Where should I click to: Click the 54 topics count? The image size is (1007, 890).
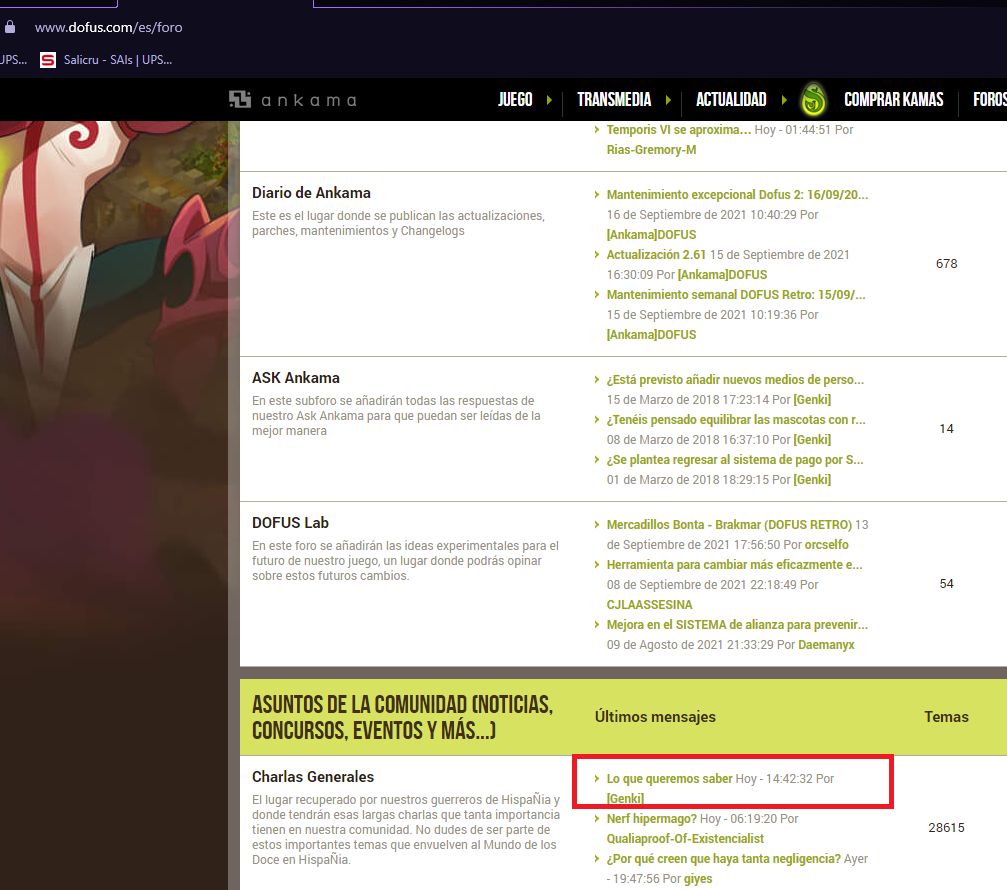[x=947, y=584]
